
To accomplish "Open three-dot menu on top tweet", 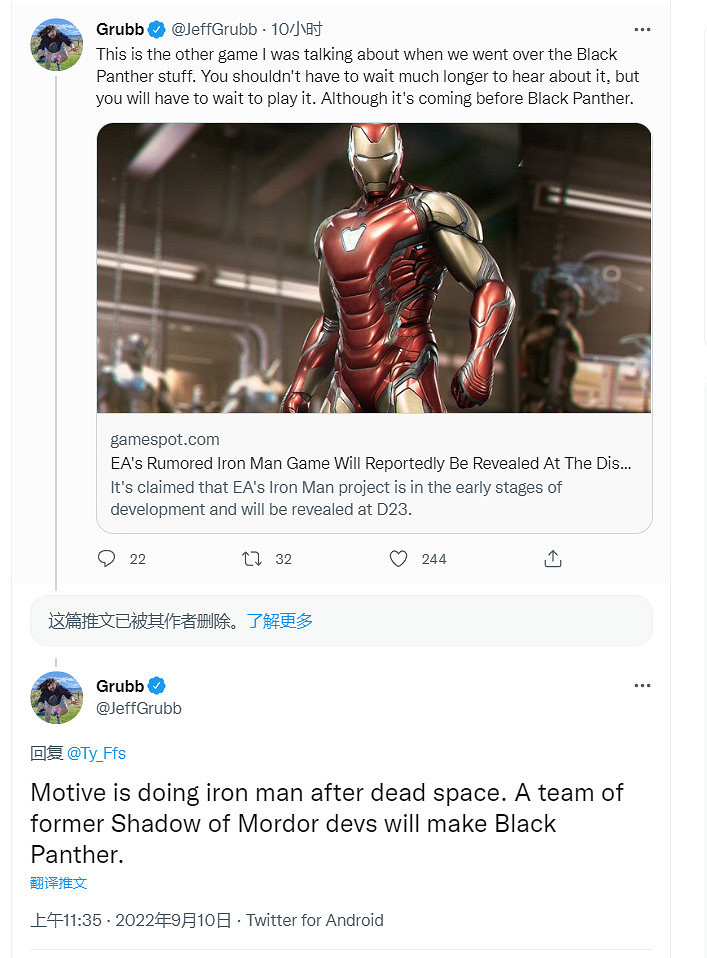I will pyautogui.click(x=642, y=29).
